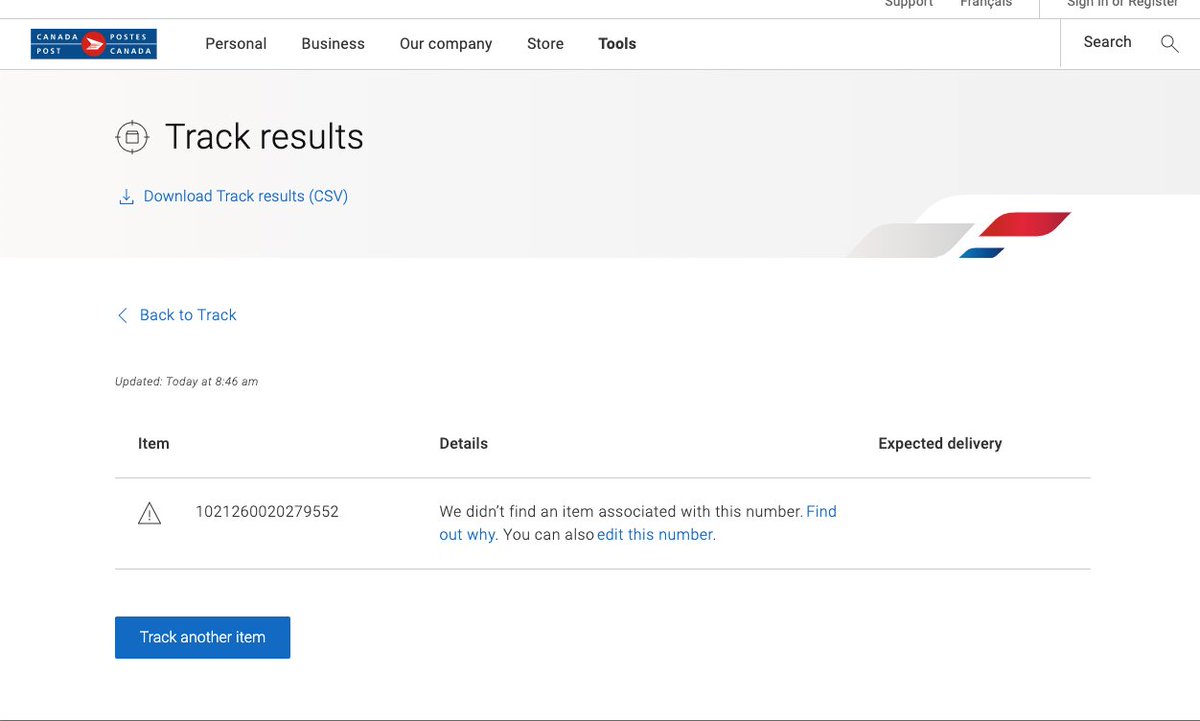Click the Updated: Today at 8:46 am text
Image resolution: width=1200 pixels, height=721 pixels.
pyautogui.click(x=187, y=382)
